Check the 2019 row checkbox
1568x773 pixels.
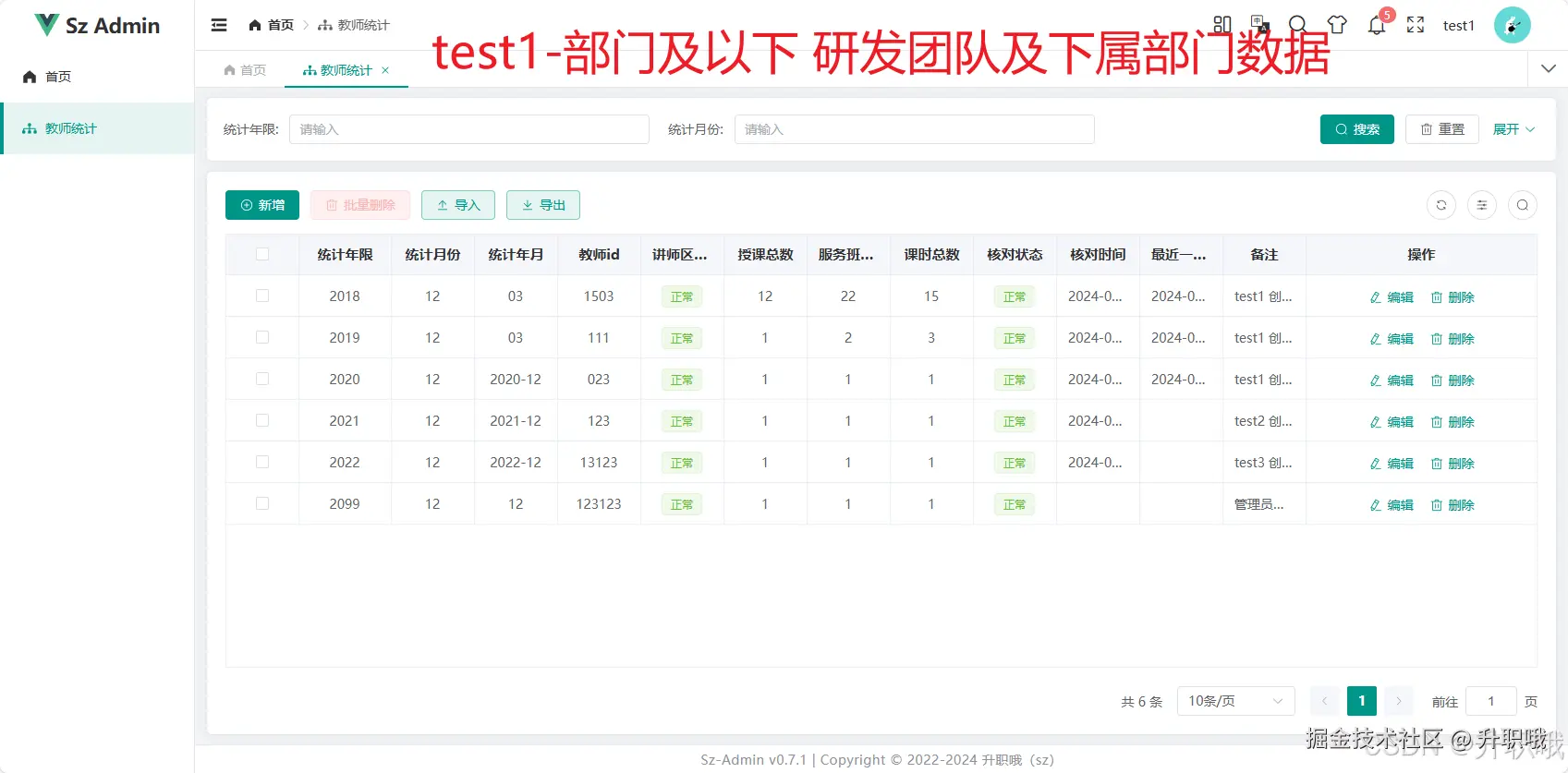click(262, 337)
